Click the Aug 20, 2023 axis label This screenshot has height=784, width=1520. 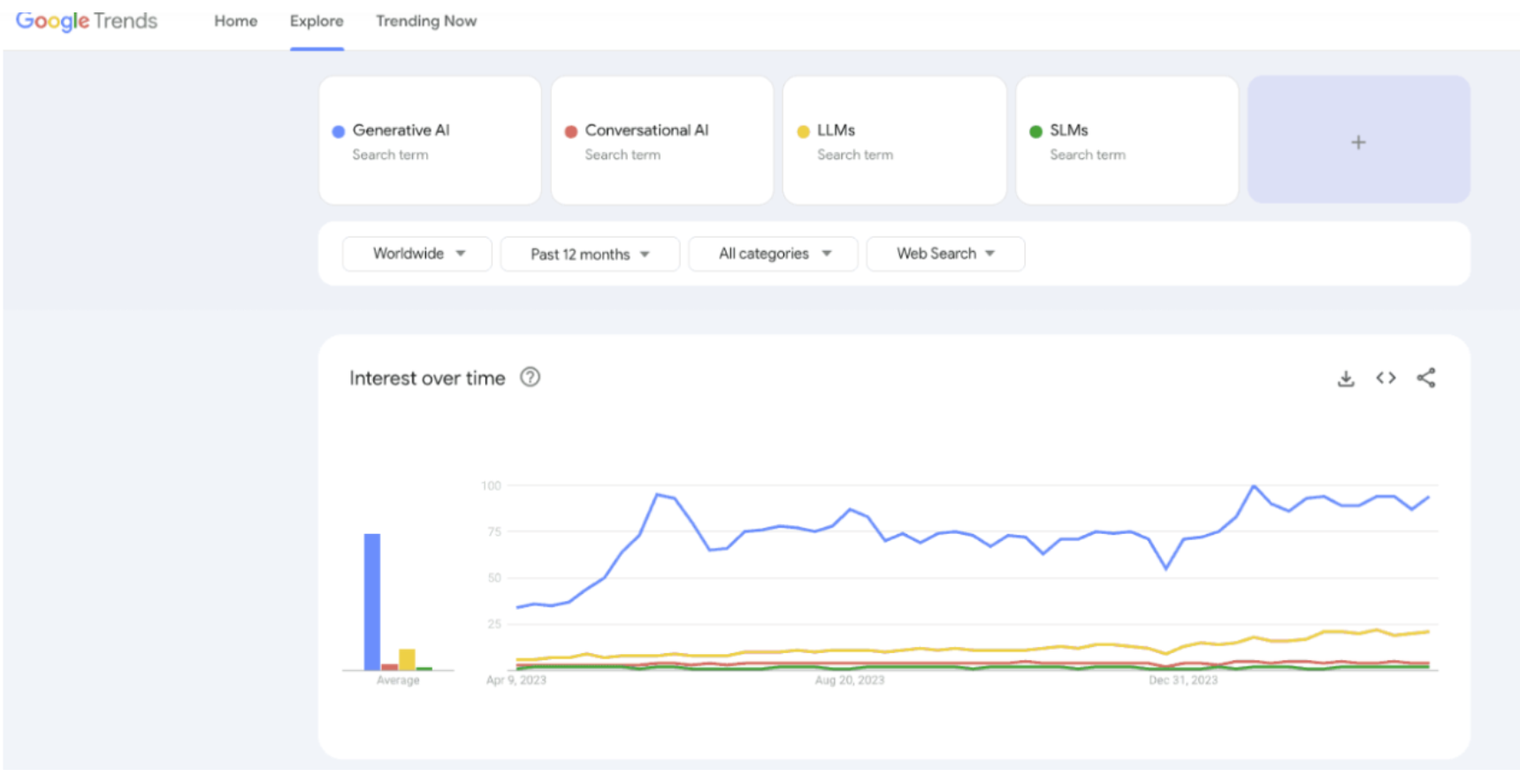[x=850, y=680]
